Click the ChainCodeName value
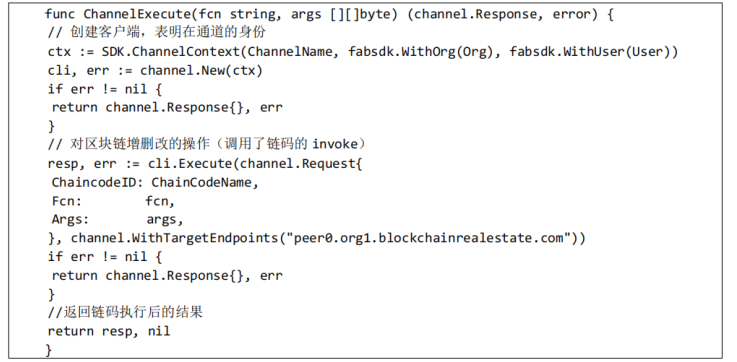737x362 pixels. coord(205,182)
